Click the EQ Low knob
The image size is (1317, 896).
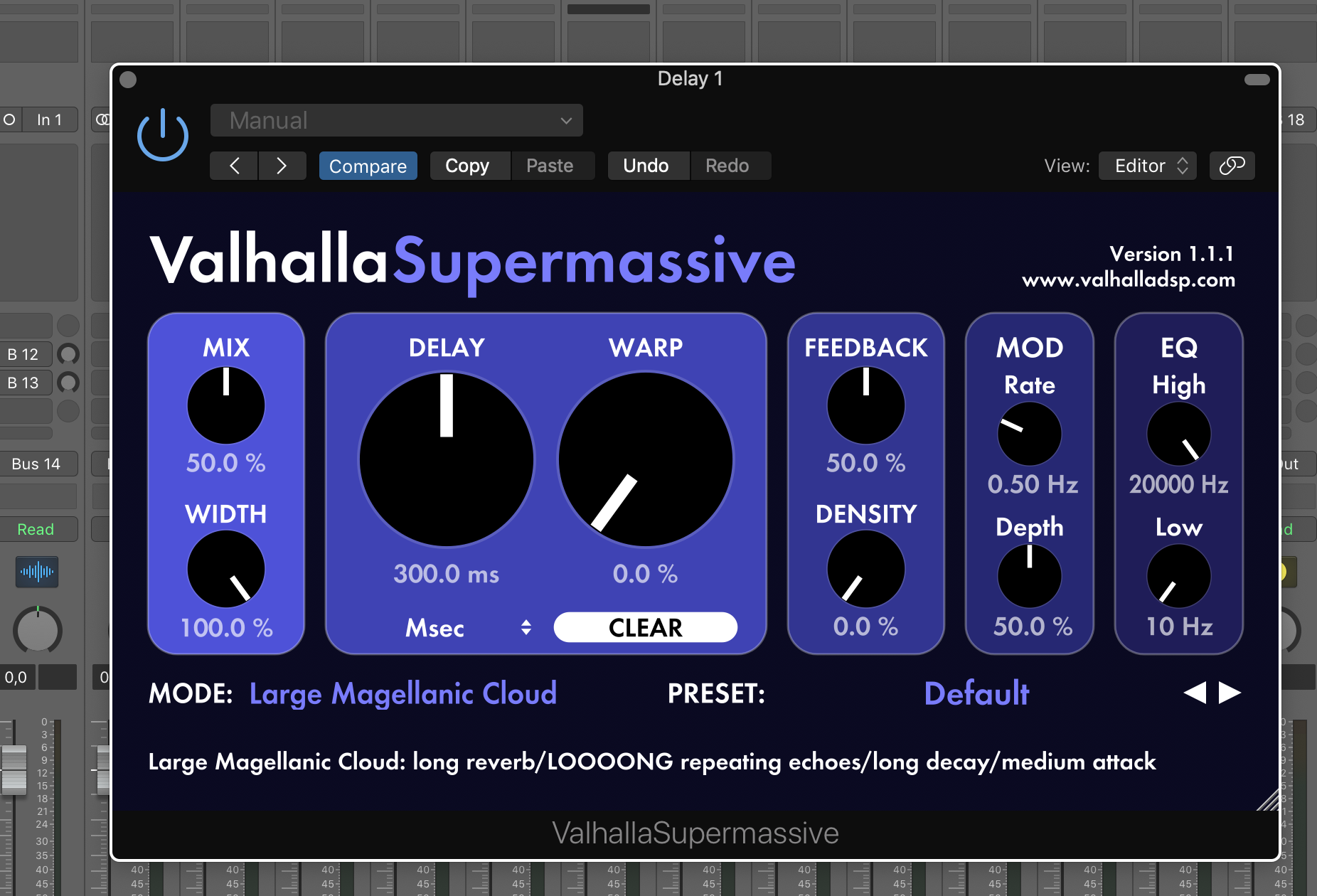1179,576
